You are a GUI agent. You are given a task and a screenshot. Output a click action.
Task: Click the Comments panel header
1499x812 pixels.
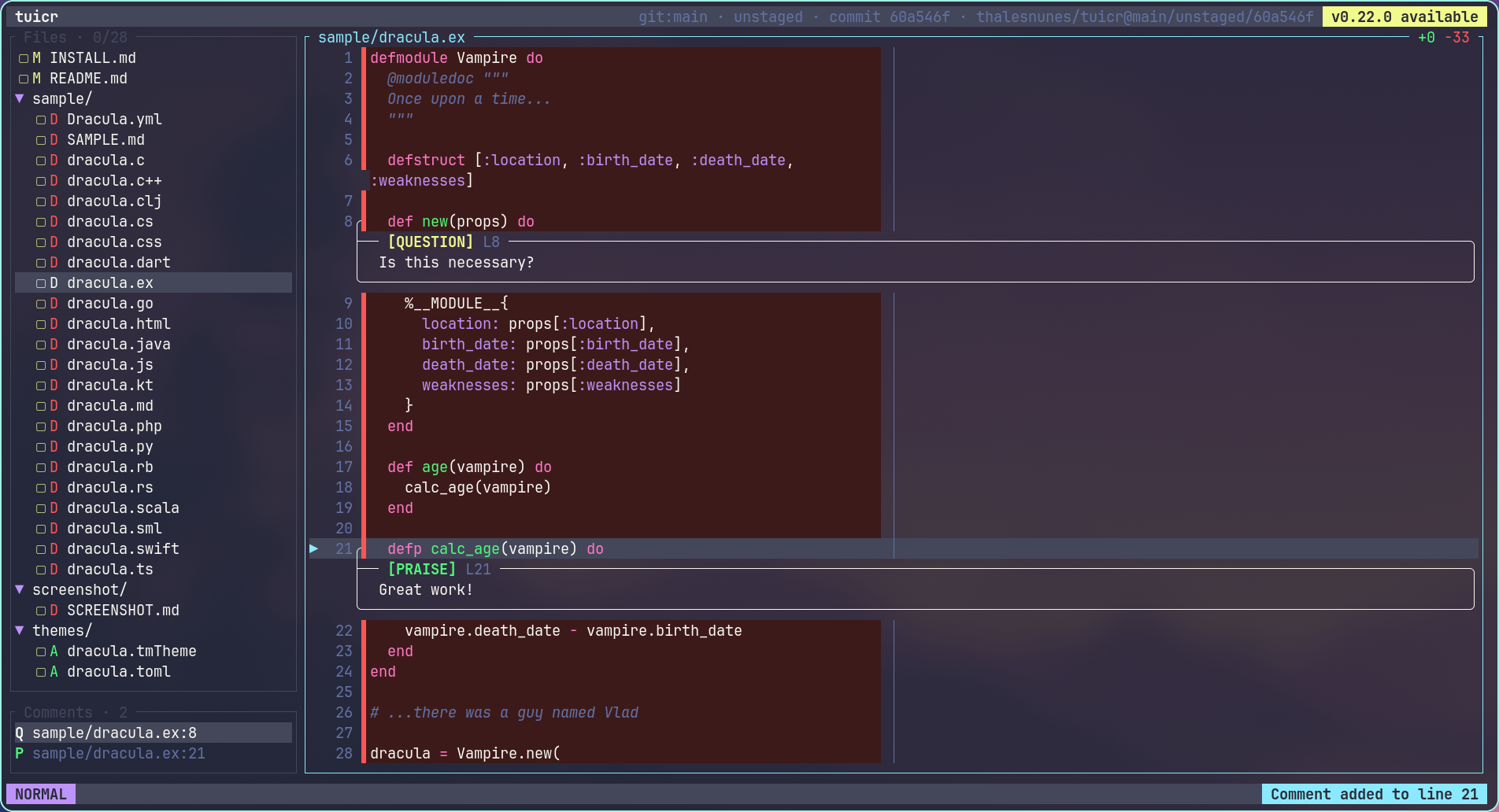76,713
